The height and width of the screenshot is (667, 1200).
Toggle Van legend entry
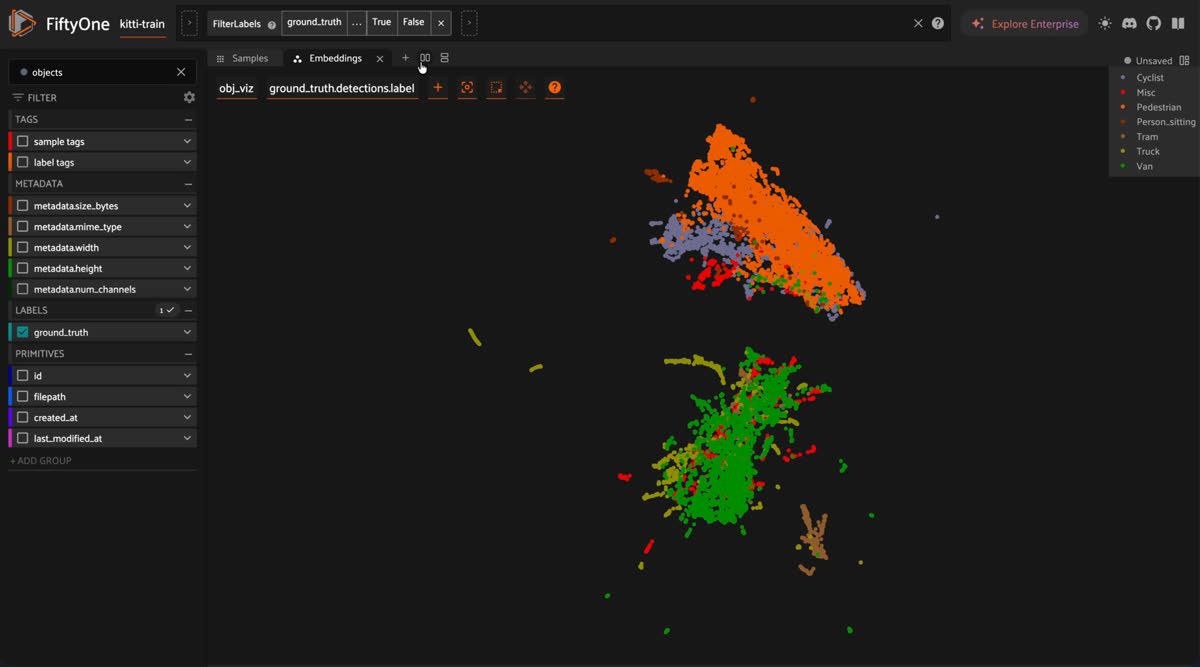[x=1144, y=166]
